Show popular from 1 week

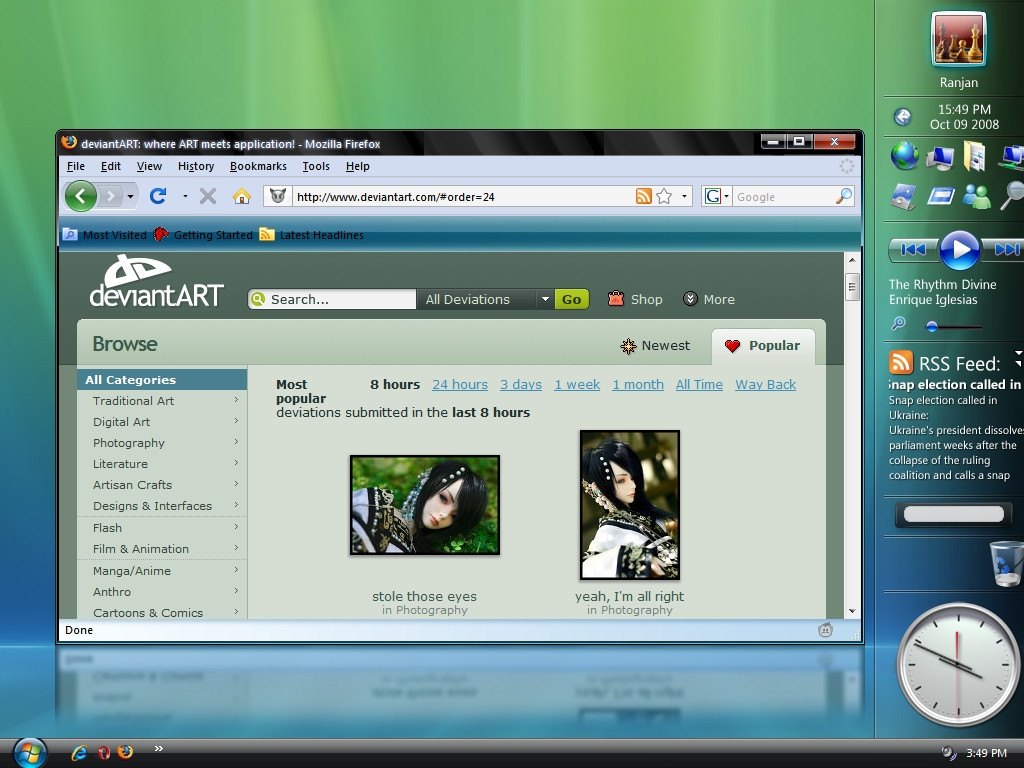(577, 384)
